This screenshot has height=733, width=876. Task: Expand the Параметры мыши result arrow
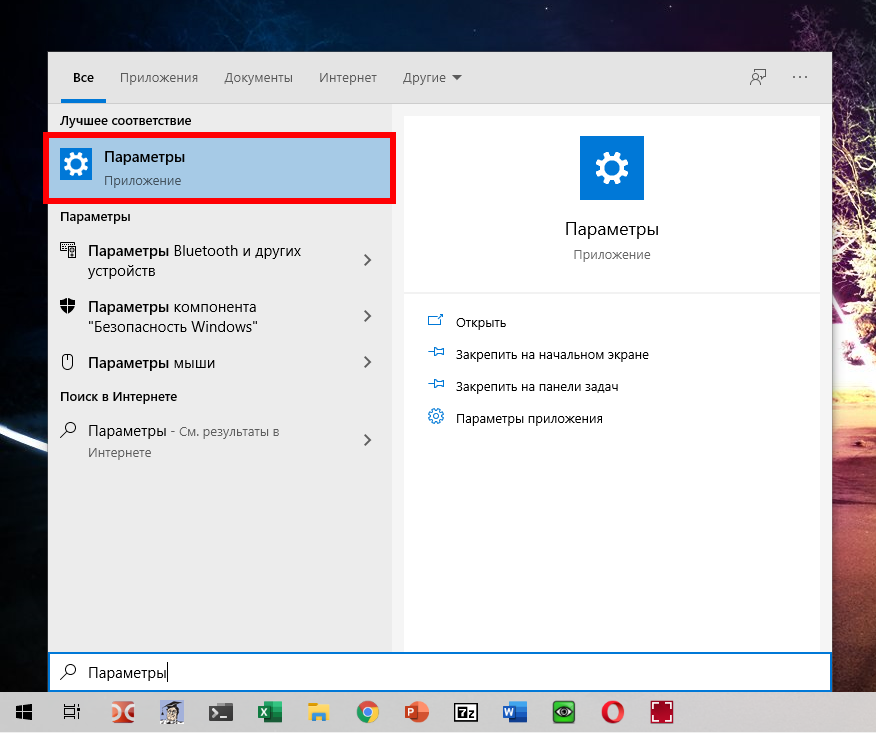367,363
